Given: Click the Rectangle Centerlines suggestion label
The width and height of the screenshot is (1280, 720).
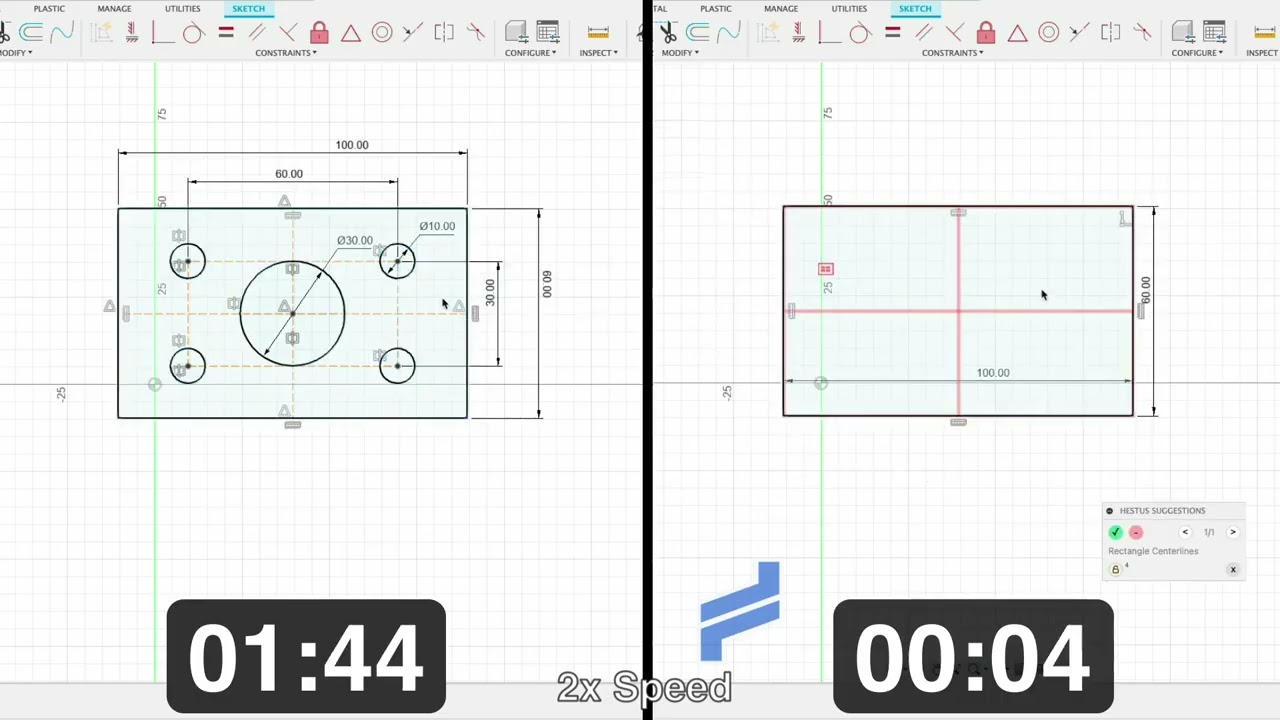Looking at the screenshot, I should pos(1153,551).
